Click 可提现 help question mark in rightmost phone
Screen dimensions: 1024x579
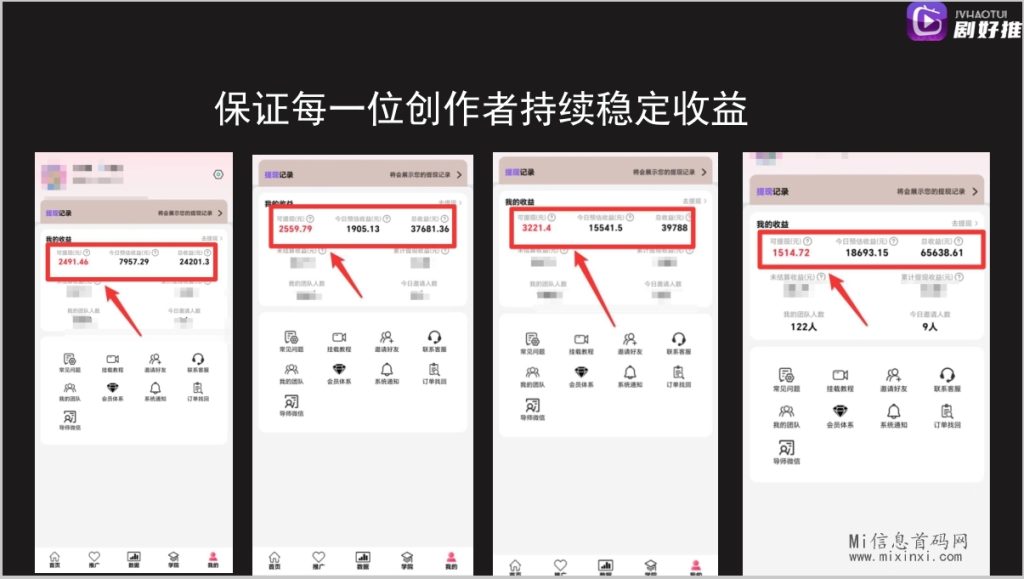[x=808, y=241]
